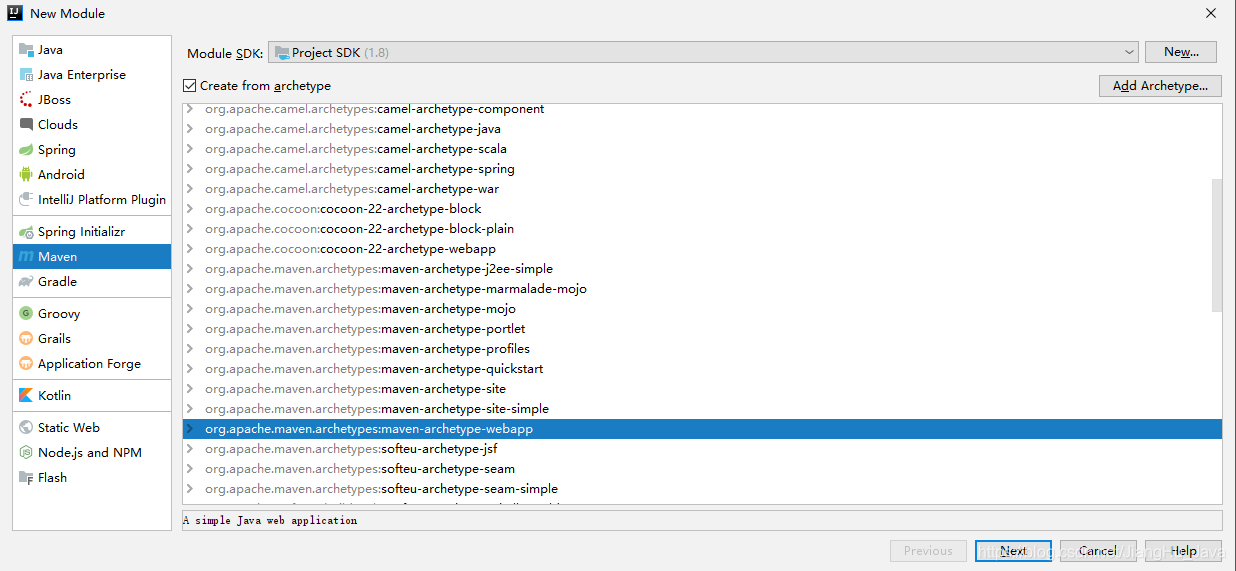Viewport: 1236px width, 571px height.
Task: Click the Spring leaf icon
Action: click(26, 150)
